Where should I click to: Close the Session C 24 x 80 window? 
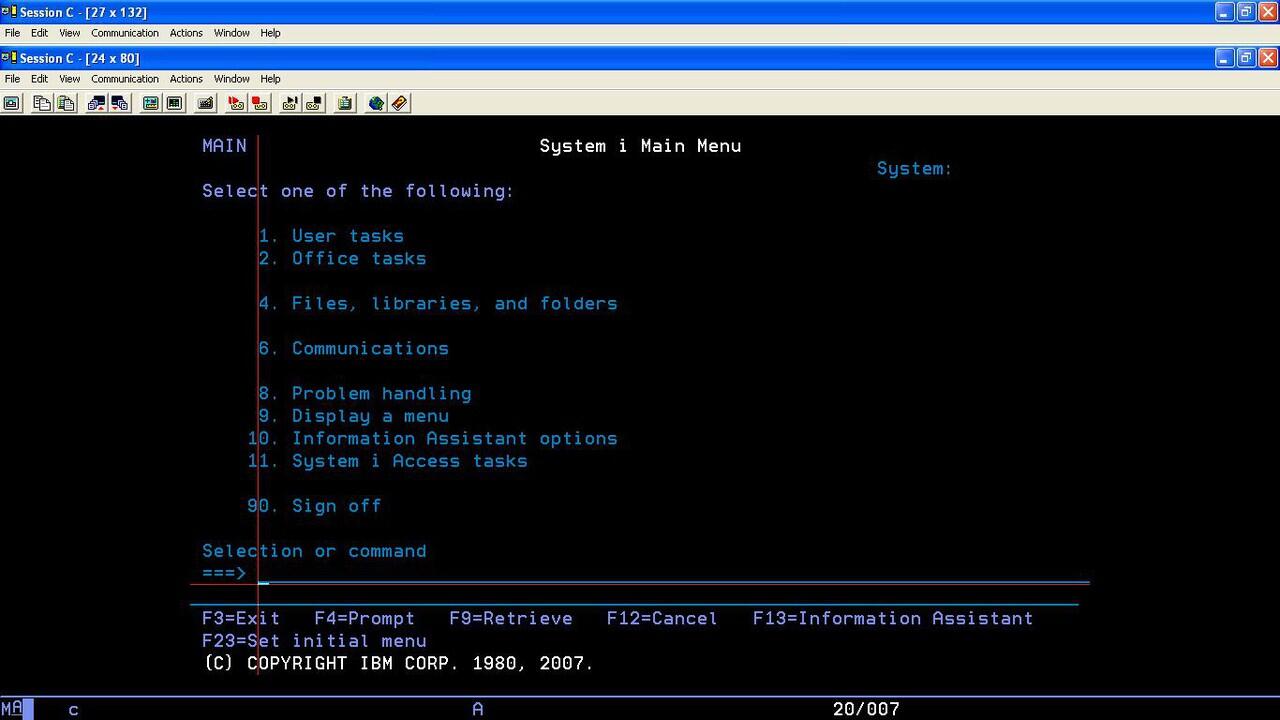[x=1267, y=58]
